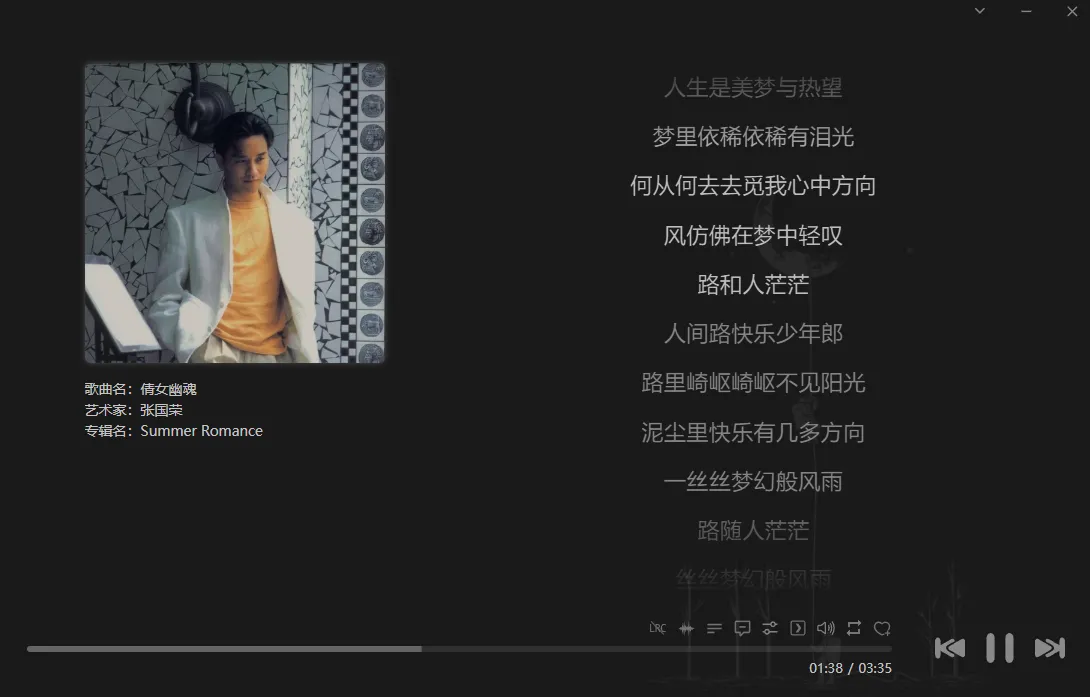Enable desktop lyrics via the speech bubble icon
Viewport: 1090px width, 697px height.
tap(742, 628)
